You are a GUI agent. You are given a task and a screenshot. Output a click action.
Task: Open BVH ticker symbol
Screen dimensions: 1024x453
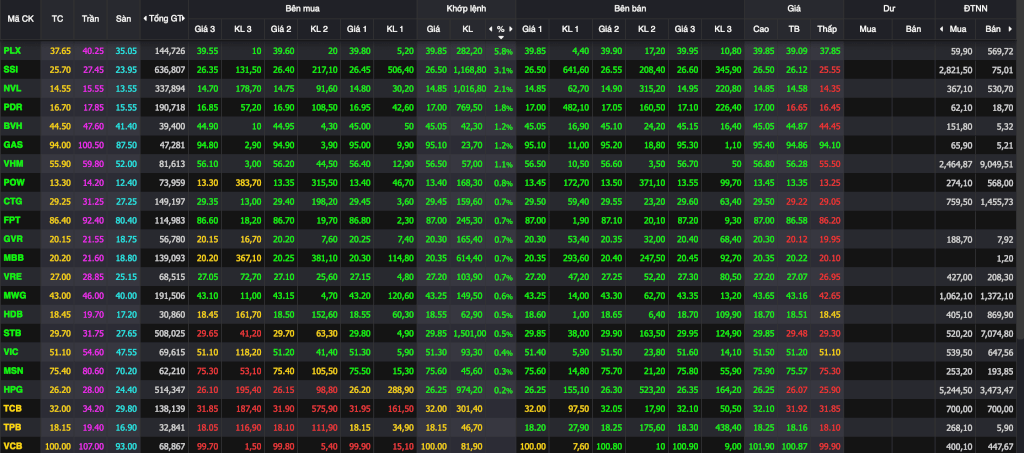coord(12,124)
